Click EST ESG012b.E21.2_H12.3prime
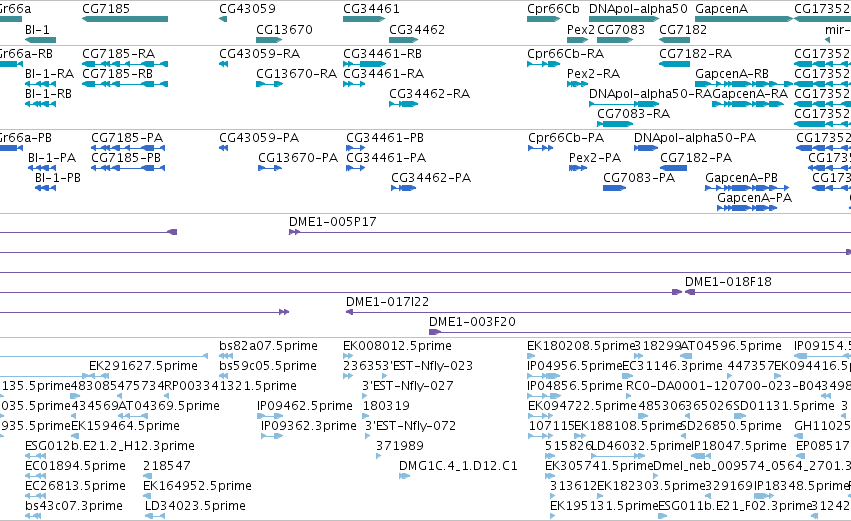 [36, 456]
